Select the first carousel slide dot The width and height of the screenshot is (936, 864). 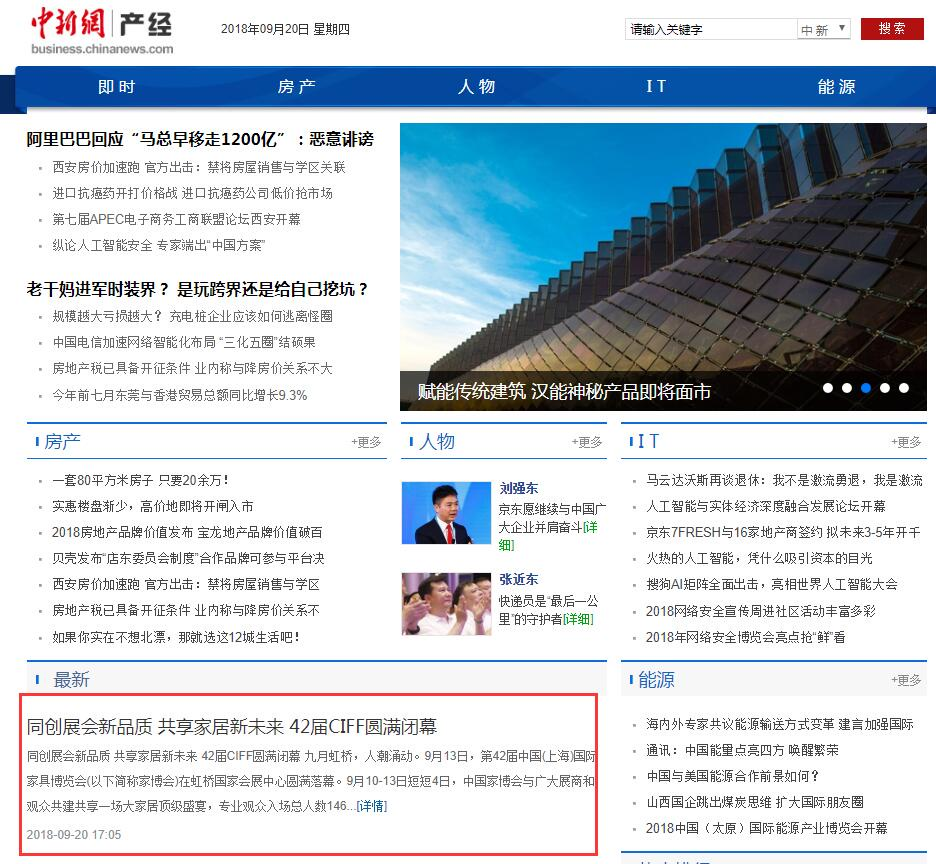tap(827, 388)
